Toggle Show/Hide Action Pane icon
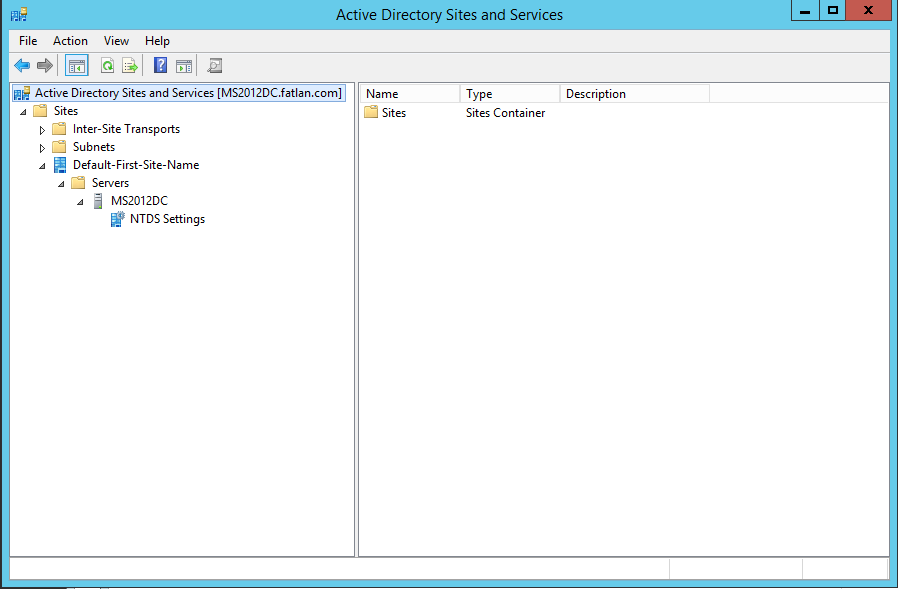The image size is (898, 589). (x=184, y=66)
